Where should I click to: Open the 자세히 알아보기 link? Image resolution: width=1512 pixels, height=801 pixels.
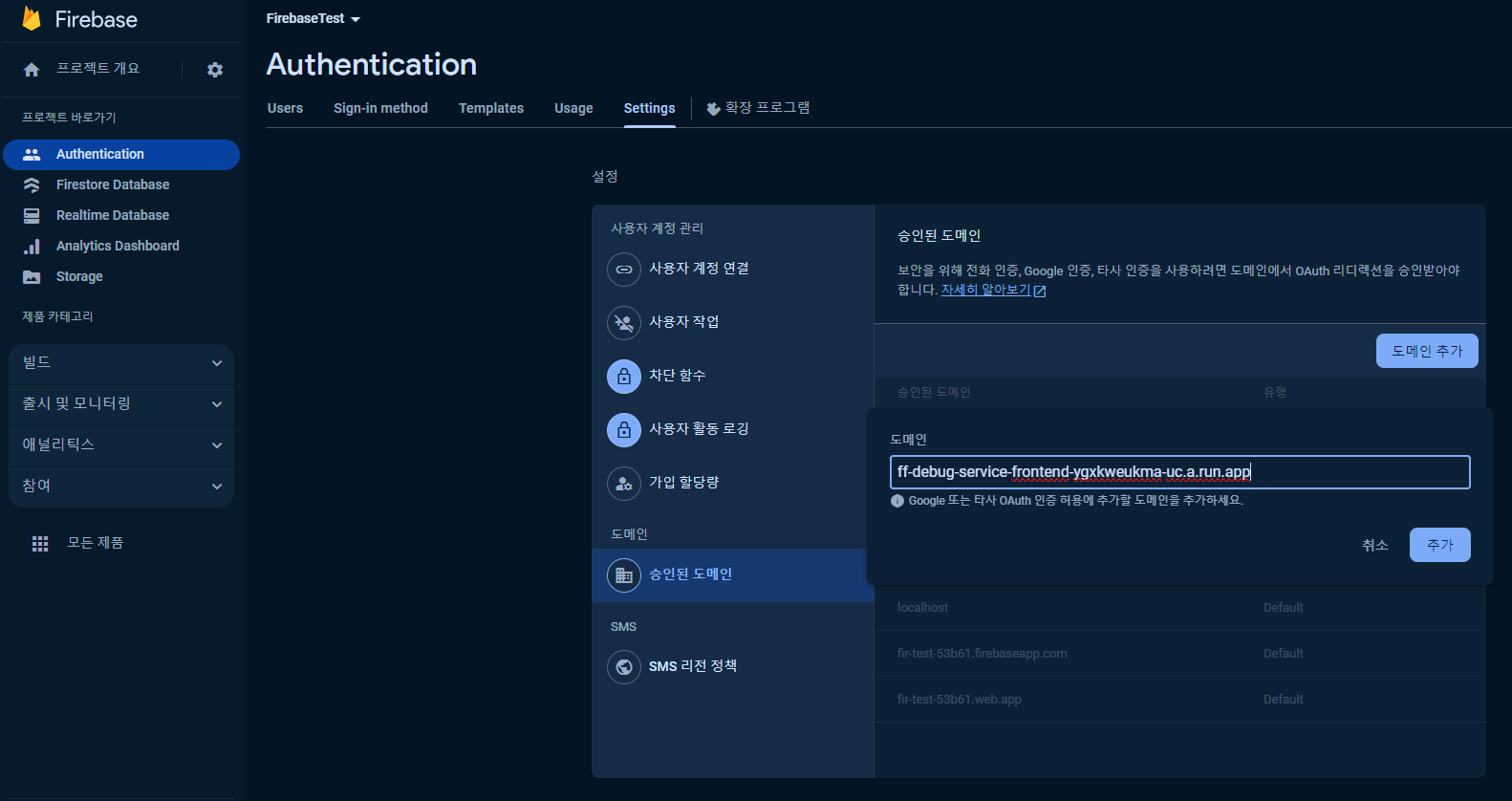coord(985,290)
